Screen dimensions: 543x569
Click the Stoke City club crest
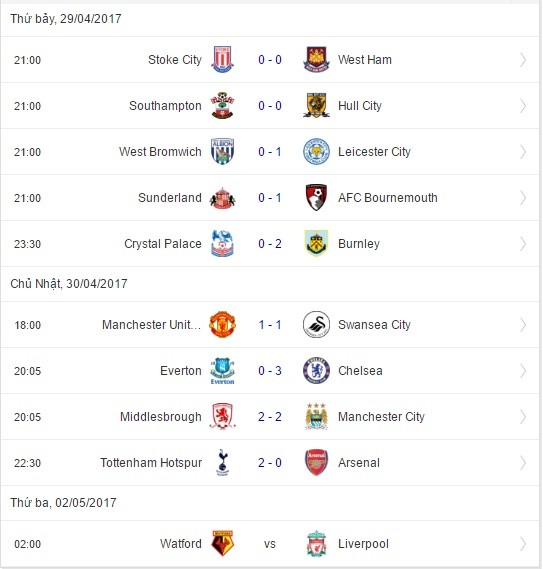[x=222, y=59]
